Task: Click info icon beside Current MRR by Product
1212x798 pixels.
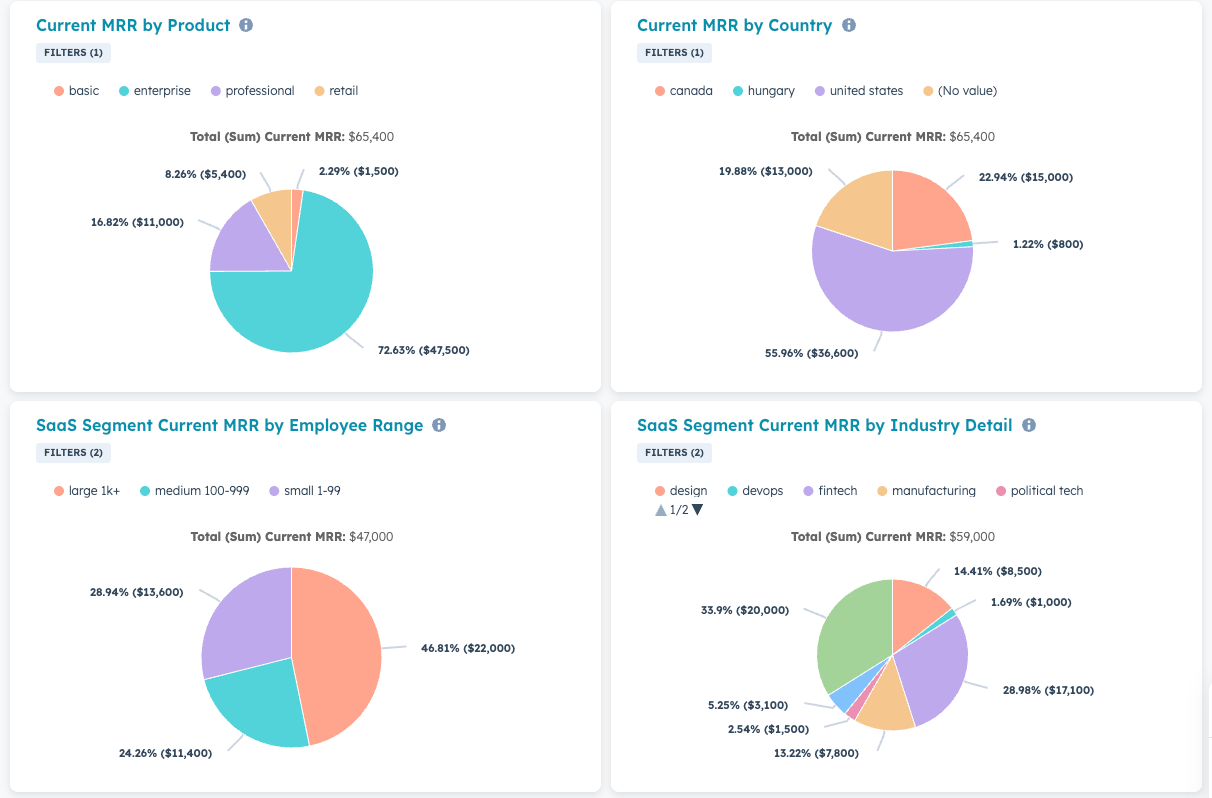Action: tap(246, 25)
